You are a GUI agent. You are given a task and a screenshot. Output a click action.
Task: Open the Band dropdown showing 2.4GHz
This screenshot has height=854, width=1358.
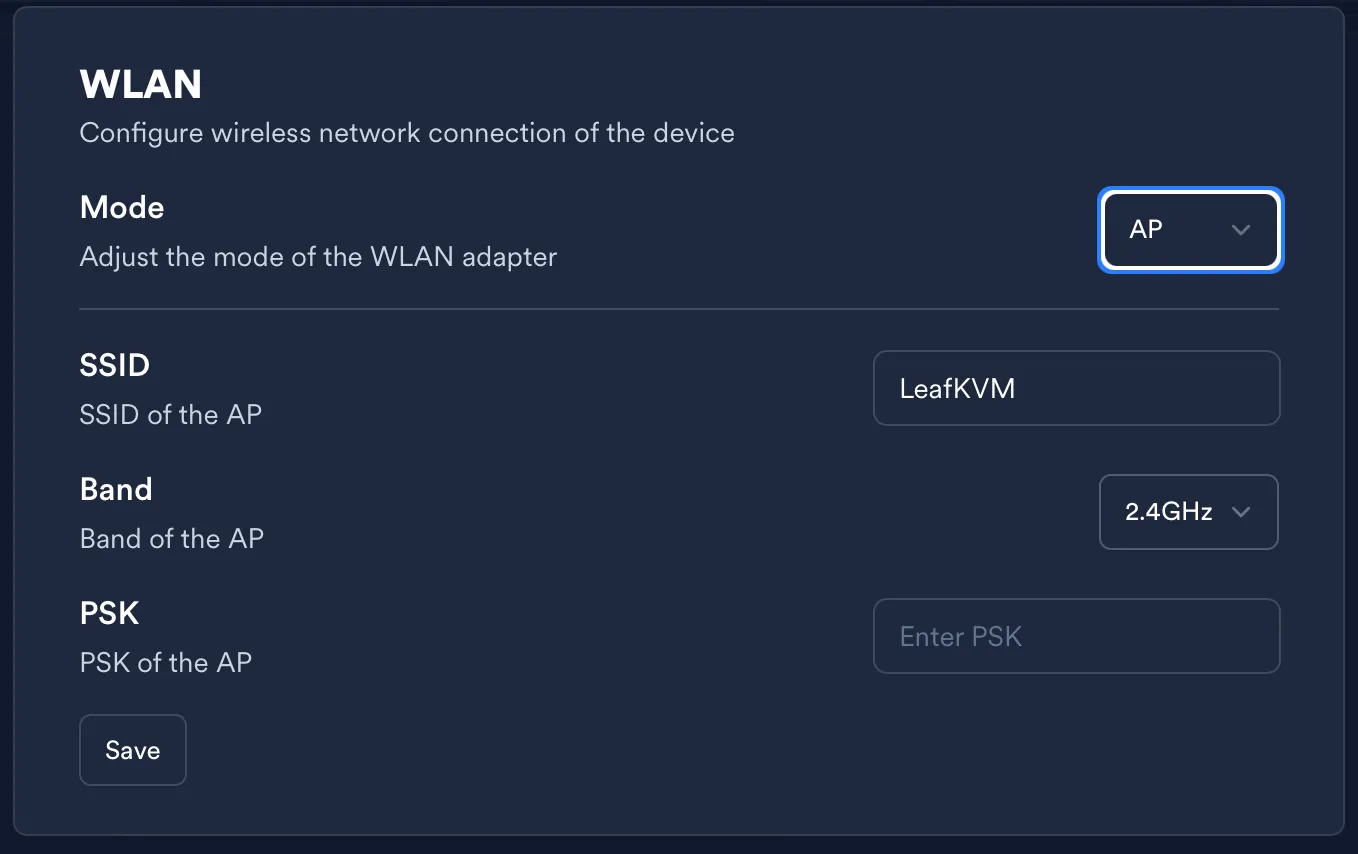pos(1188,512)
